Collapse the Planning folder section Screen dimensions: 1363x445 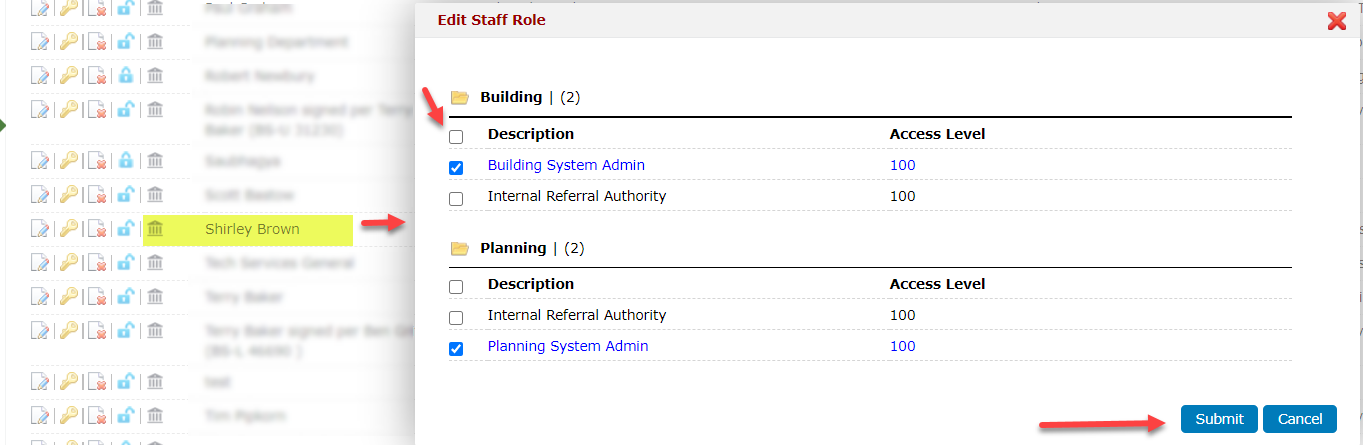[460, 248]
